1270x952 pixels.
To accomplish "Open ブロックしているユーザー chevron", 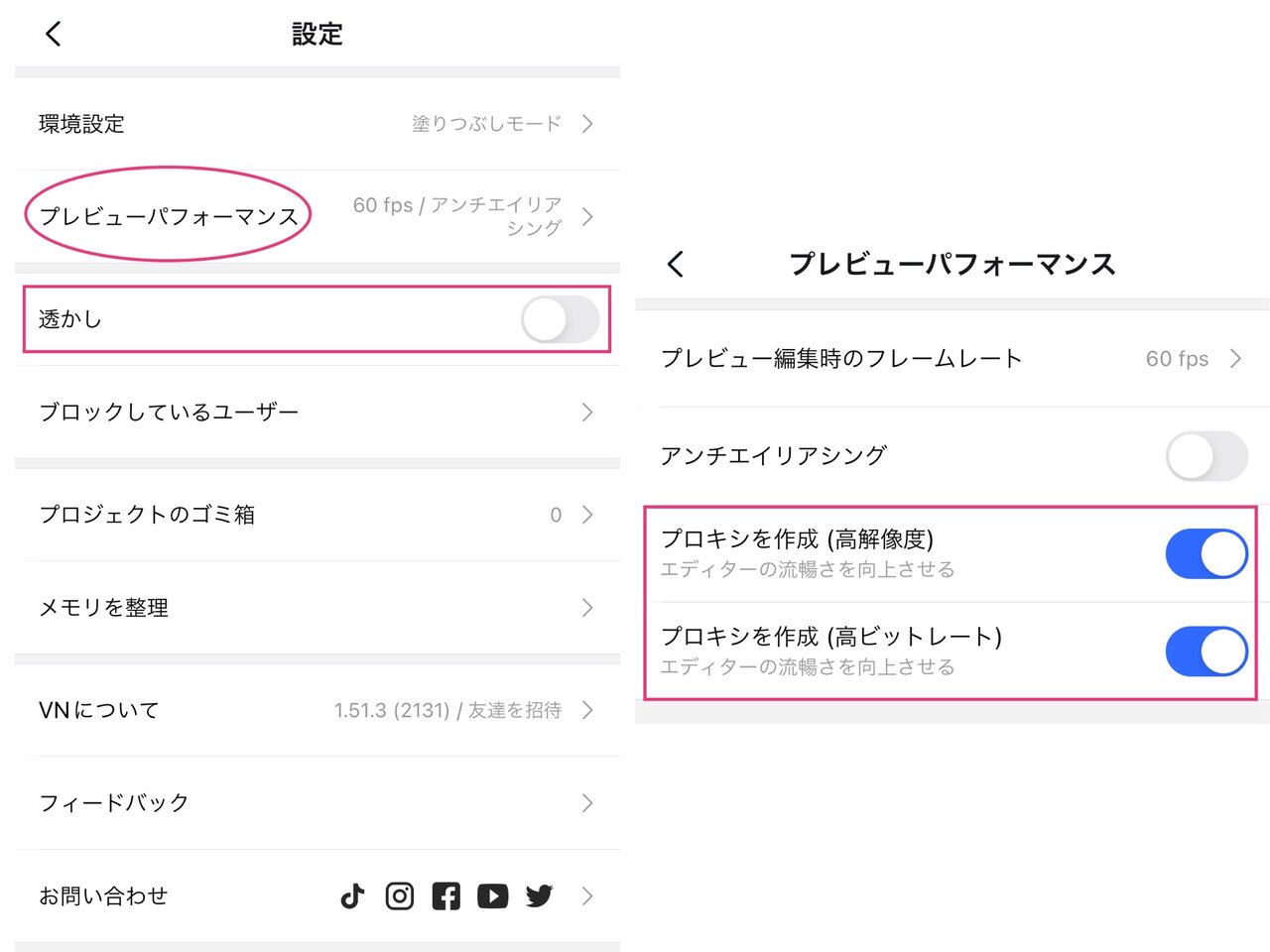I will coord(587,413).
